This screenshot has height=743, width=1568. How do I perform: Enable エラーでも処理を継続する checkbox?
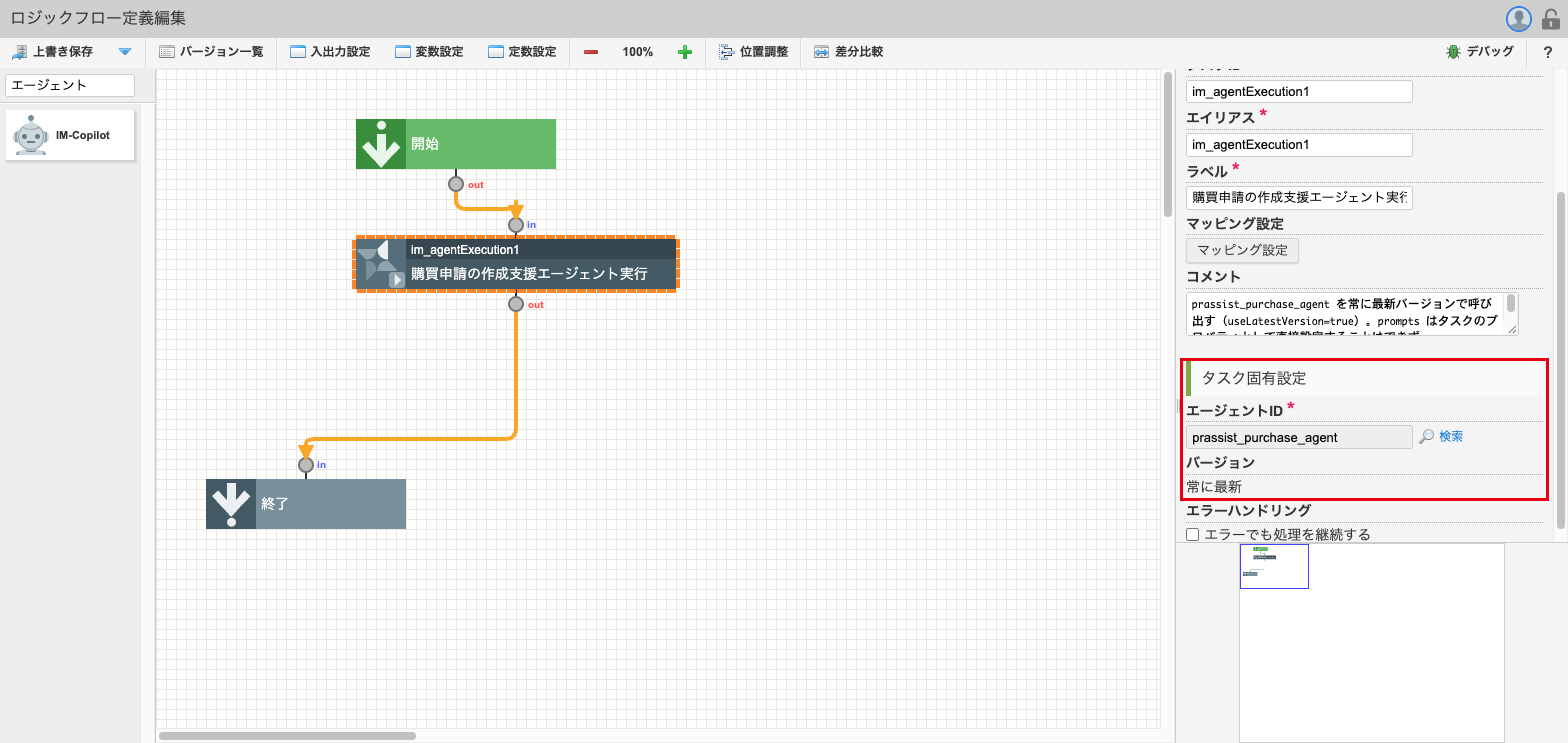[1192, 535]
